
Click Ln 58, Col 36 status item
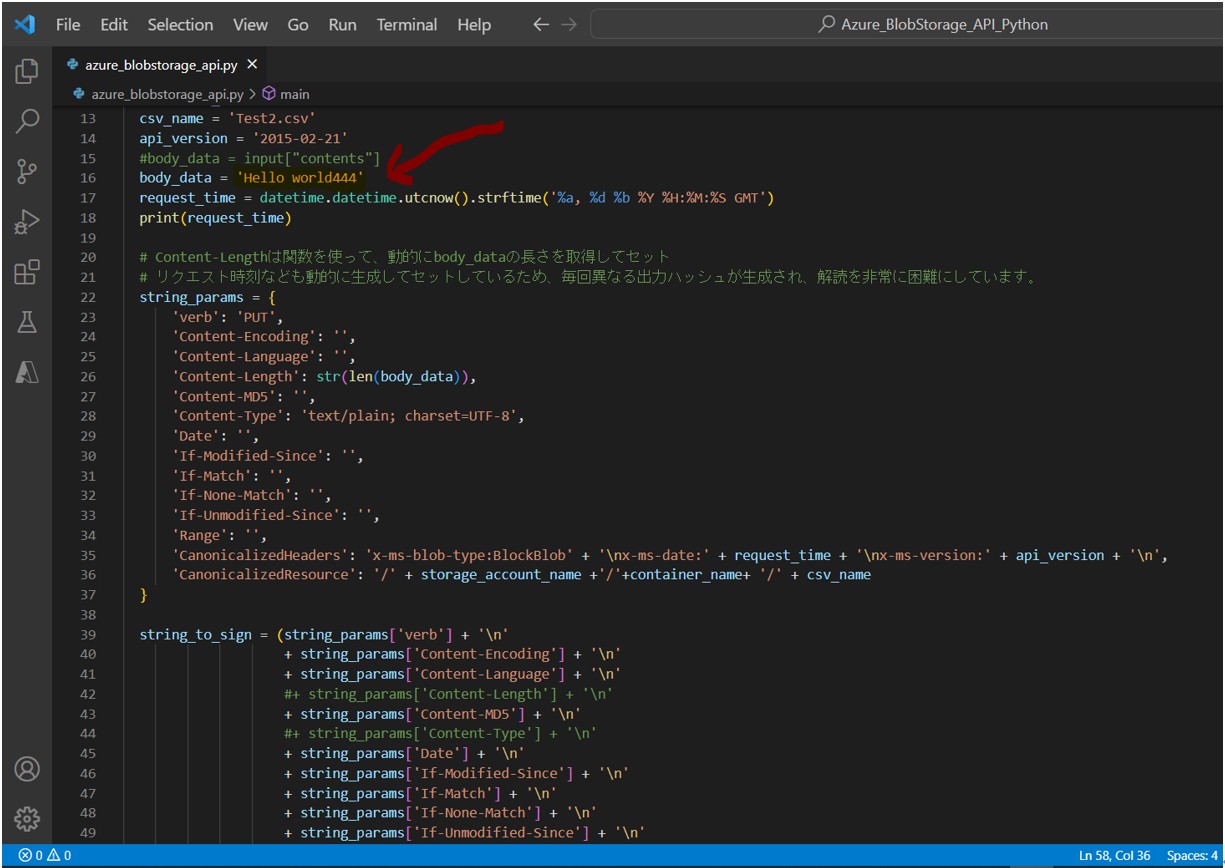pos(1114,856)
